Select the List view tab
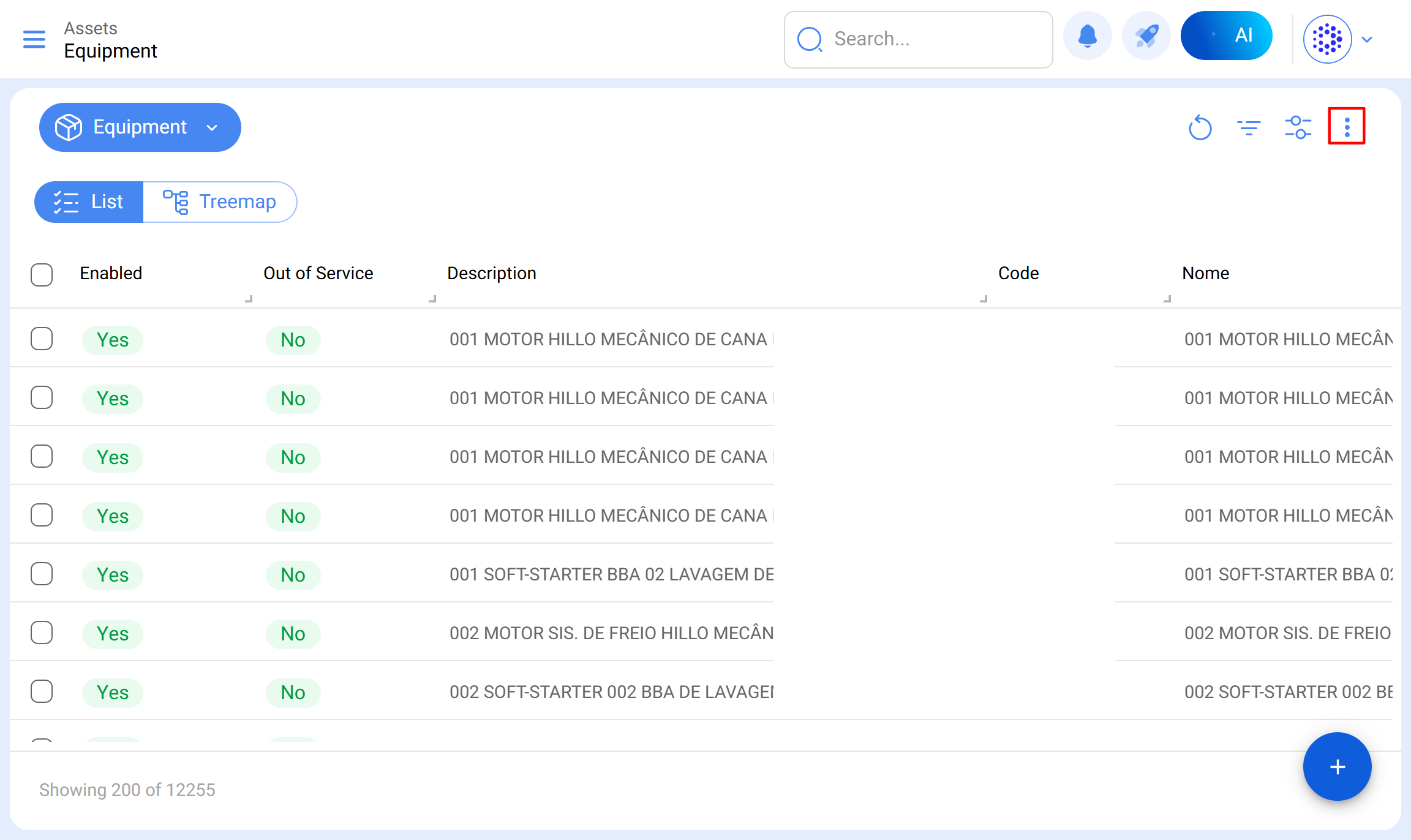1411x840 pixels. coord(89,201)
